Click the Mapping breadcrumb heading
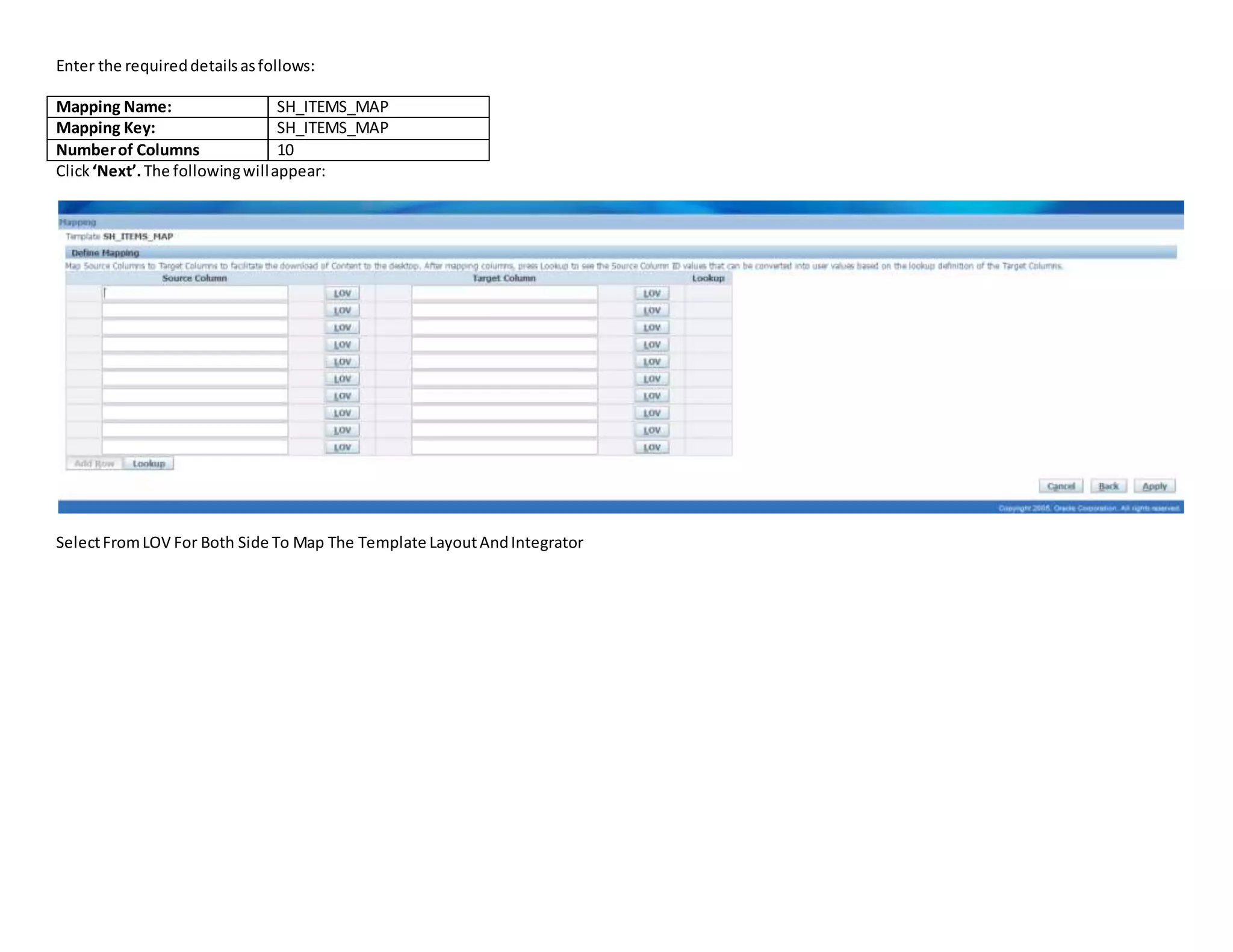The image size is (1233, 952). [77, 222]
